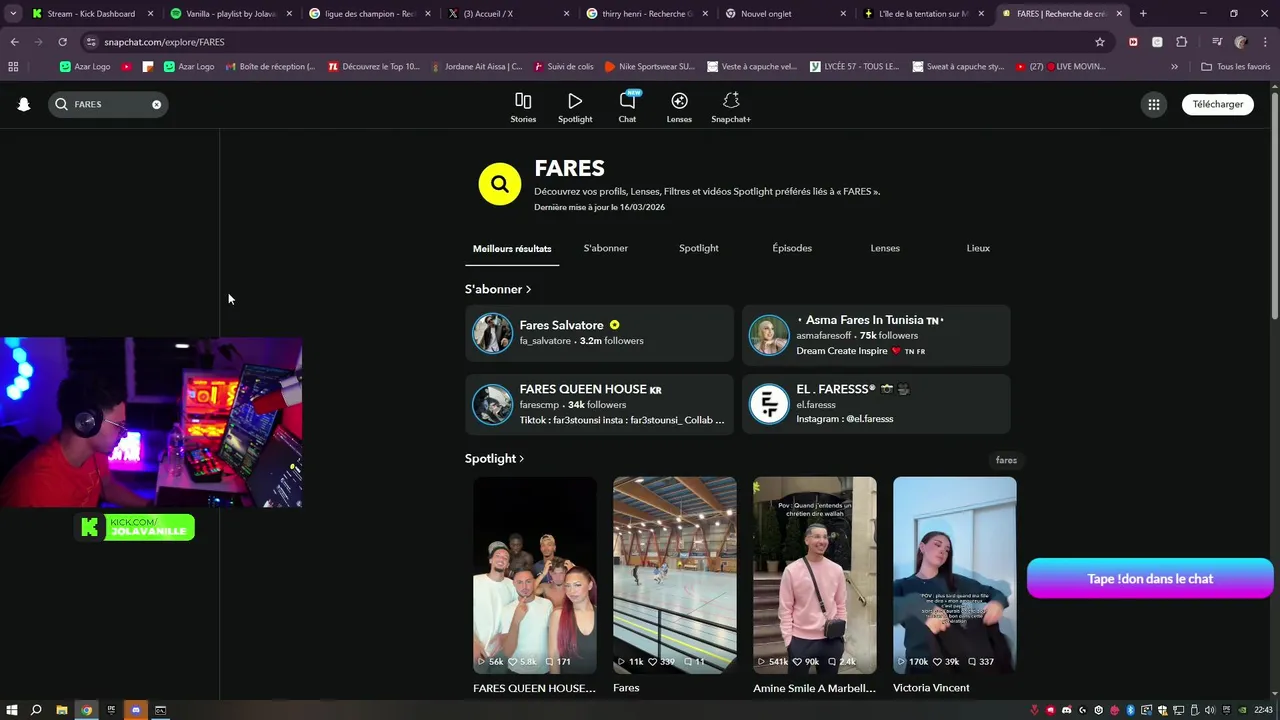Expand the S'abonner section heading
Viewport: 1280px width, 720px height.
(x=498, y=289)
